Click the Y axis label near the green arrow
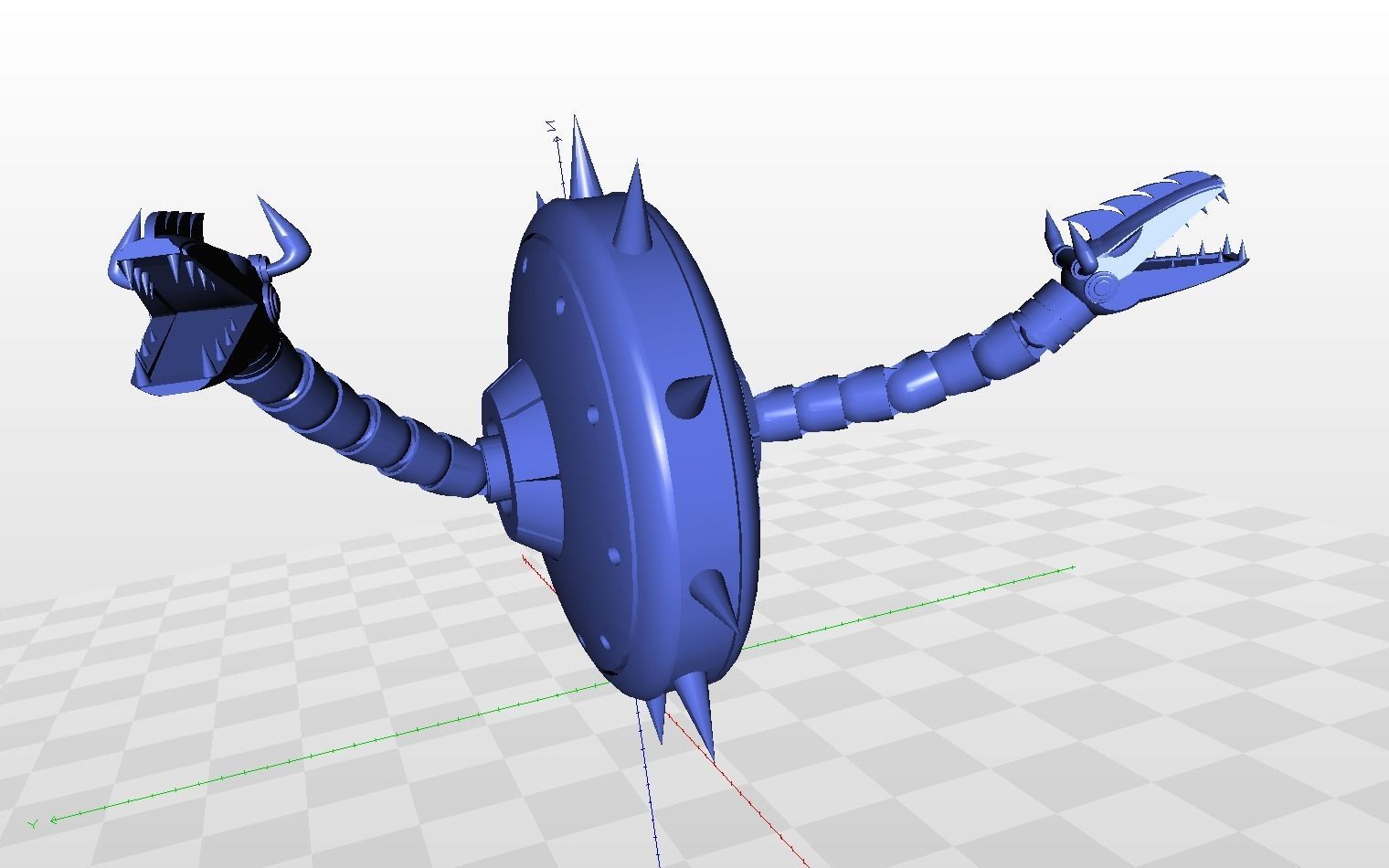The height and width of the screenshot is (868, 1389). tap(33, 824)
